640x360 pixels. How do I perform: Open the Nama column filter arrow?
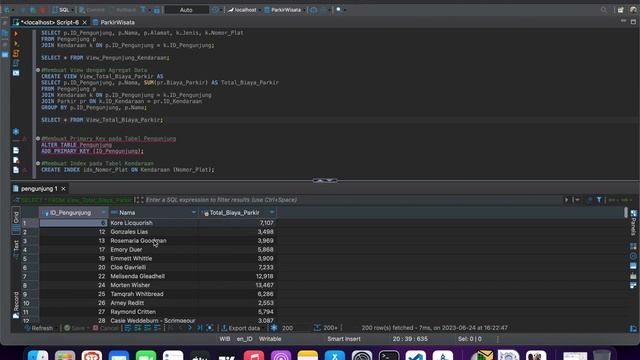194,213
